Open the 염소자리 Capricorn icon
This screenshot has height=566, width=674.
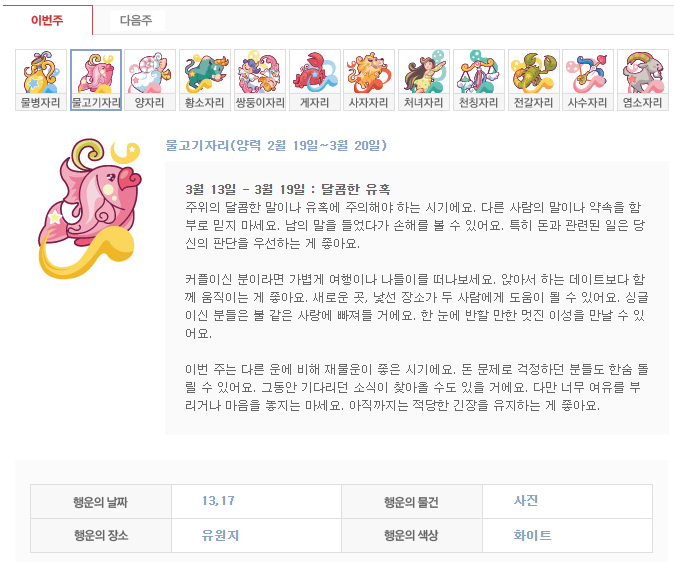point(643,80)
